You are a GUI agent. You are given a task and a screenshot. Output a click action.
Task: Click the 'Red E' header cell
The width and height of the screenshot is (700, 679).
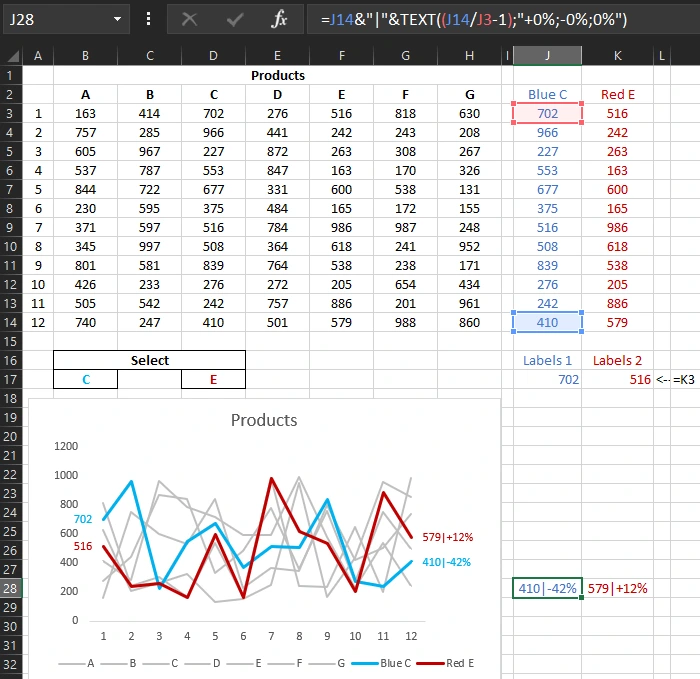tap(617, 95)
